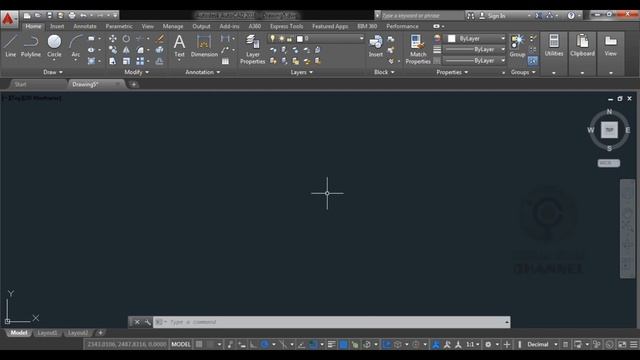This screenshot has height=360, width=640.
Task: Open the AutoCAD application menu logo
Action: pyautogui.click(x=9, y=19)
